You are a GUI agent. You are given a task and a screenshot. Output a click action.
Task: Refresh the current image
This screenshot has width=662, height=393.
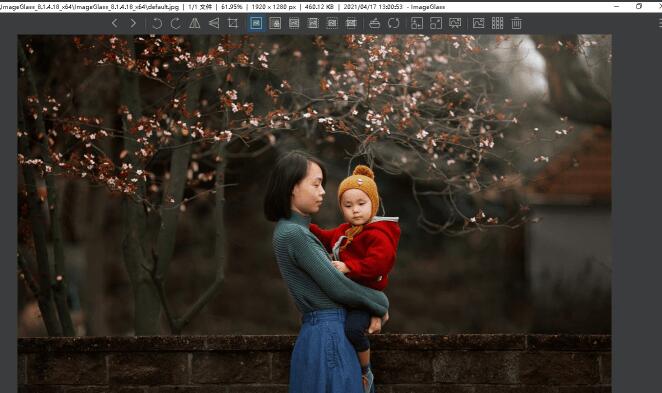pos(393,23)
